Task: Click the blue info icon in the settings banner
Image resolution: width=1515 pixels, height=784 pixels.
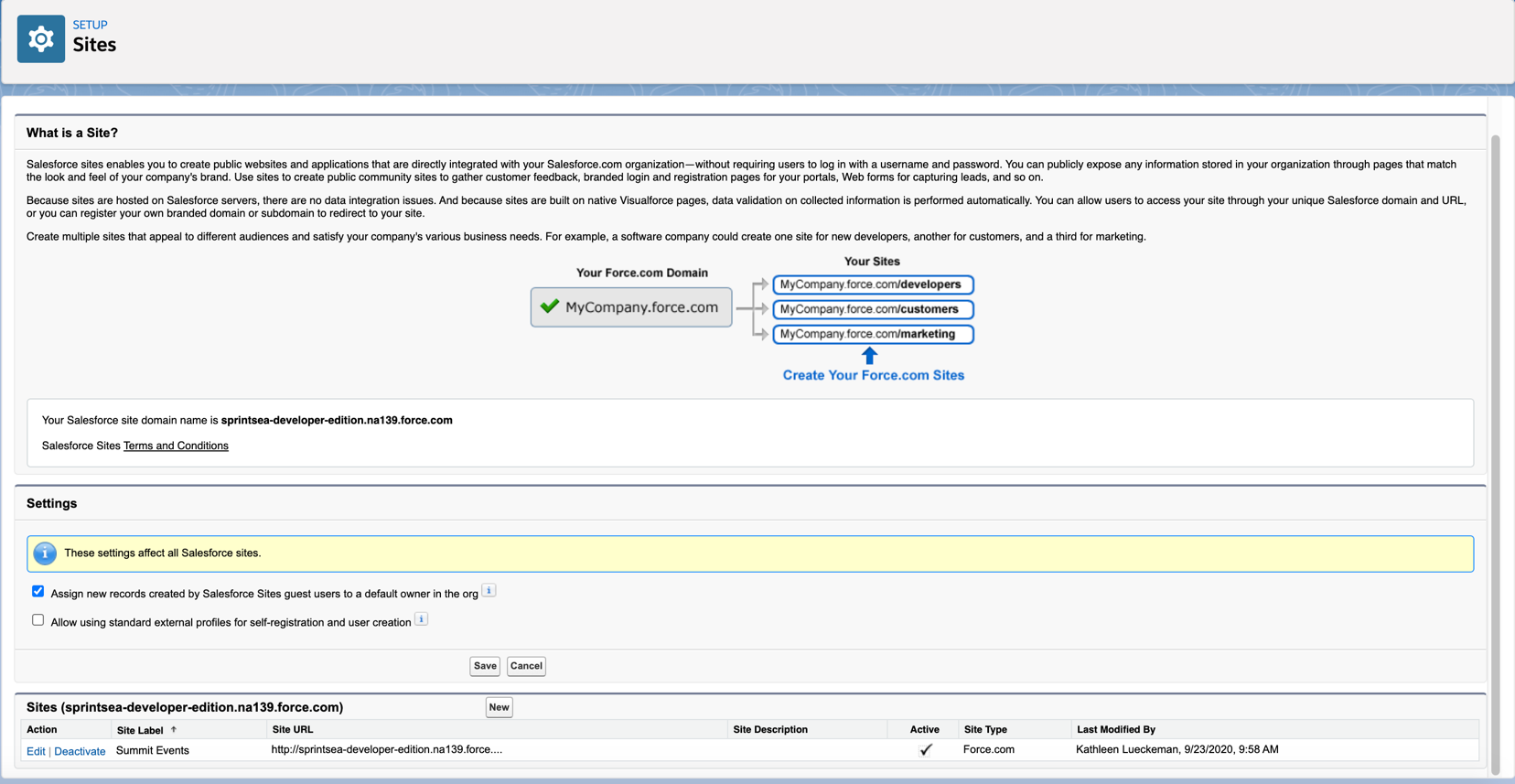Action: 45,553
